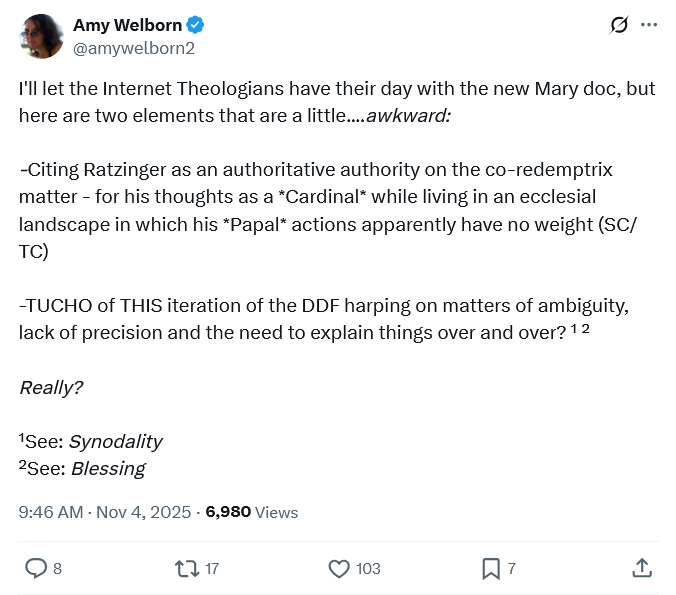
Task: Click the Grok explain icon
Action: point(619,25)
